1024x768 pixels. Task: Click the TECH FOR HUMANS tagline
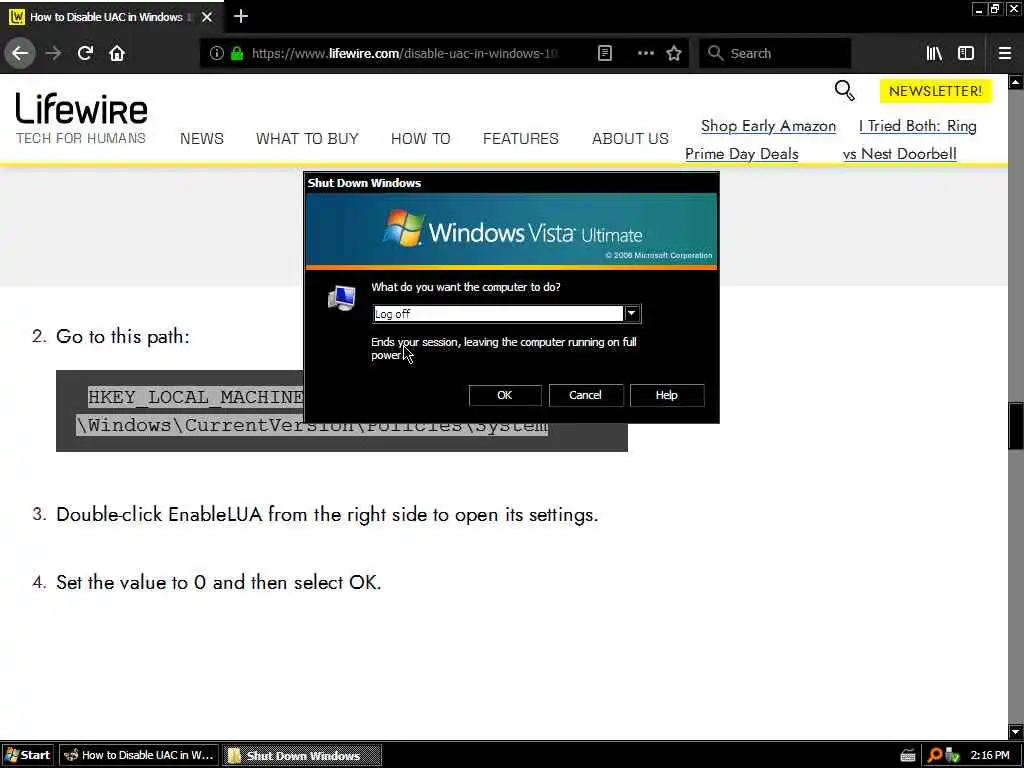pyautogui.click(x=81, y=138)
